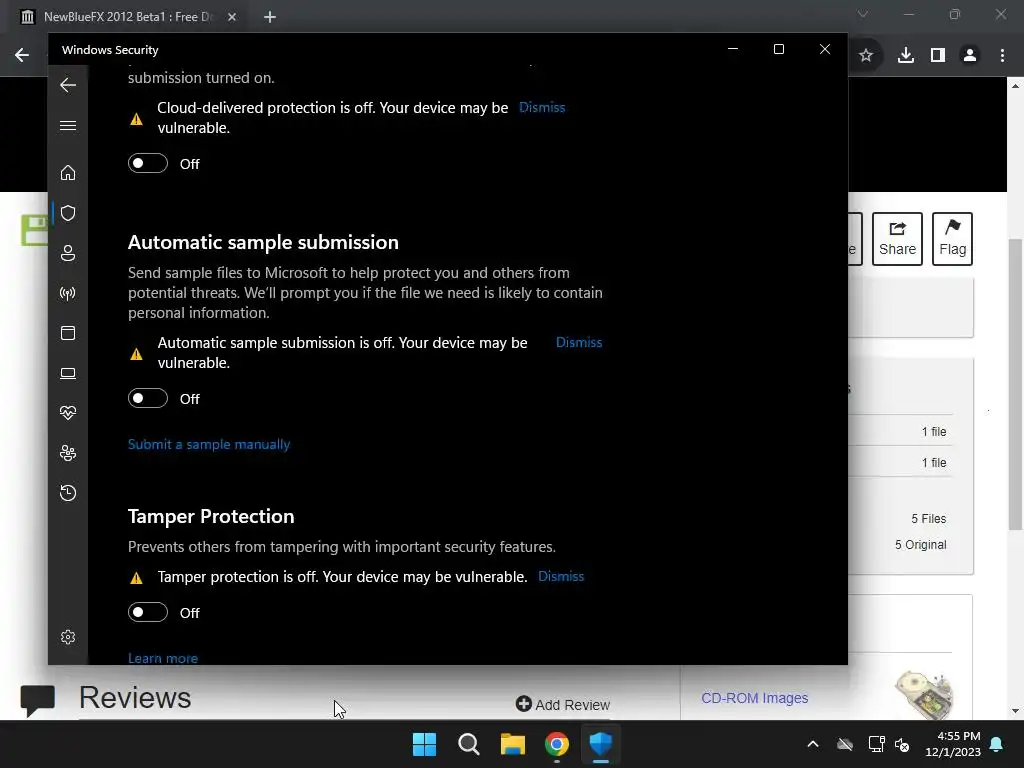Open Chrome profile avatar
Image resolution: width=1024 pixels, height=768 pixels.
(x=970, y=56)
